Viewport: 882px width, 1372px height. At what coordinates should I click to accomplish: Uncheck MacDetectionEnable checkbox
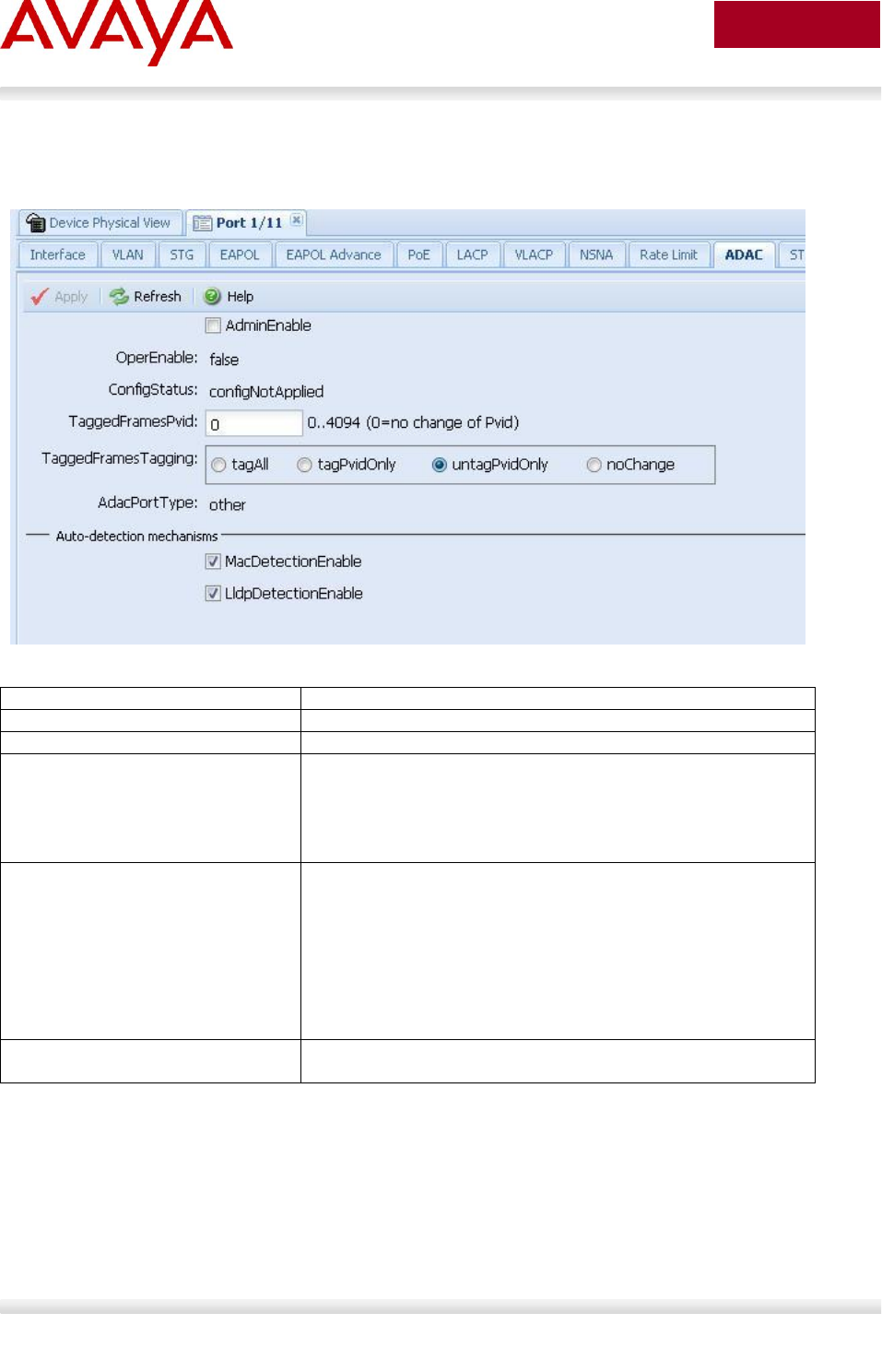(x=213, y=562)
